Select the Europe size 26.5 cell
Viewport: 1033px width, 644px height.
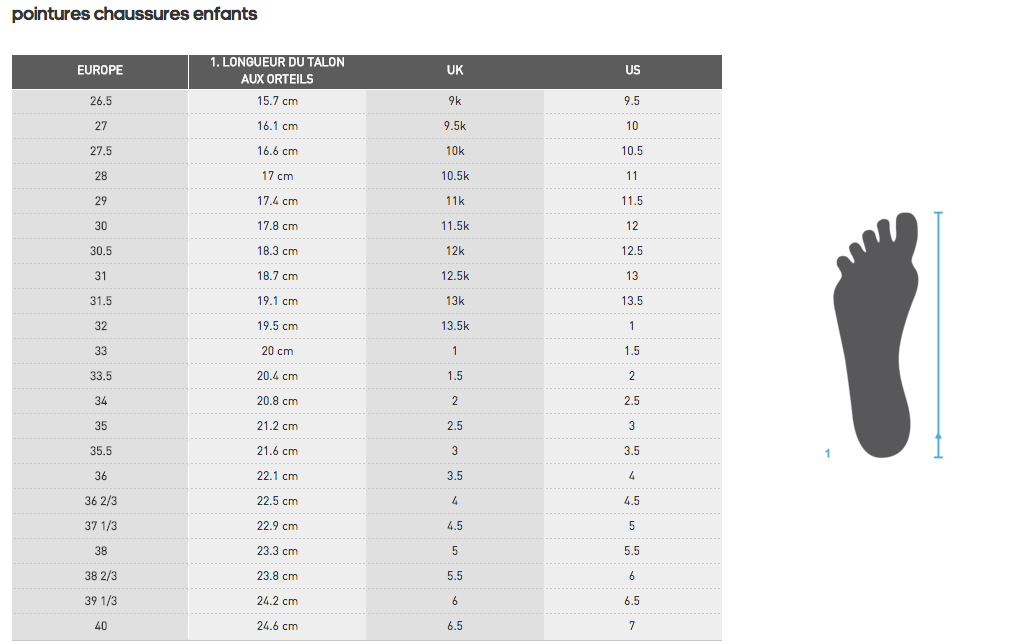click(x=100, y=101)
